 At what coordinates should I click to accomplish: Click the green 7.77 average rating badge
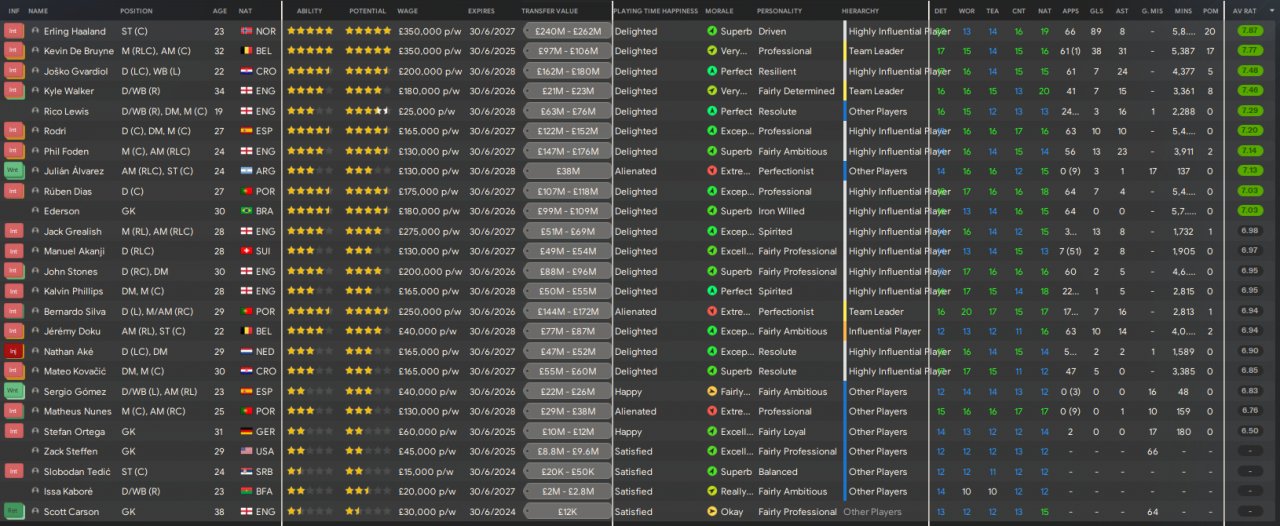coord(1250,51)
